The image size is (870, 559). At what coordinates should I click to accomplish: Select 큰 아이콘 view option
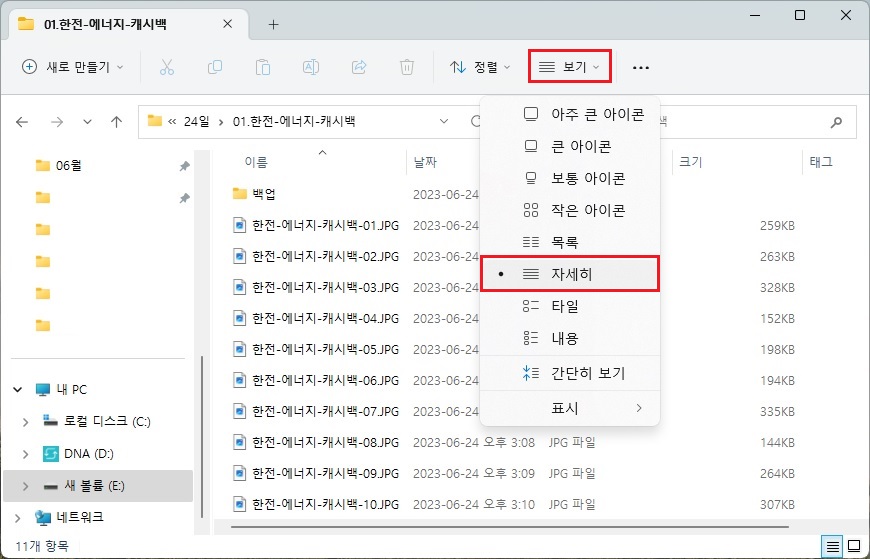(x=570, y=147)
